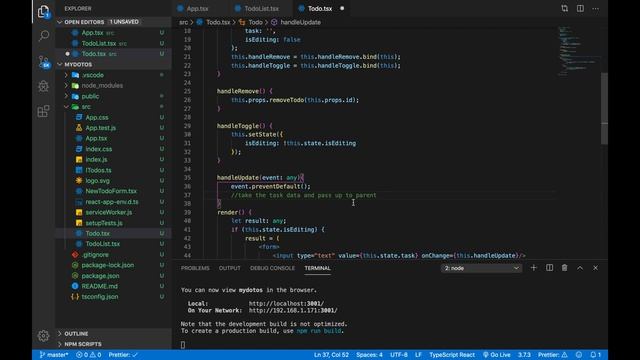Click the localhost:3001 link in terminal
Viewport: 640px width, 360px height.
point(287,304)
